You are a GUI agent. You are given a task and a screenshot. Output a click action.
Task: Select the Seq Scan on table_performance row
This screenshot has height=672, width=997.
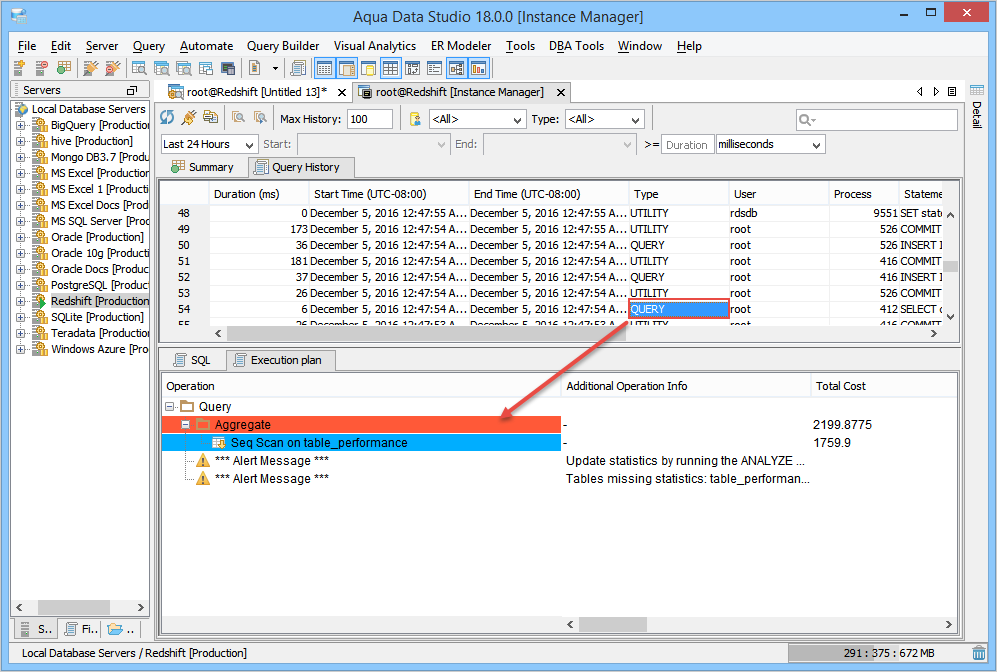361,442
